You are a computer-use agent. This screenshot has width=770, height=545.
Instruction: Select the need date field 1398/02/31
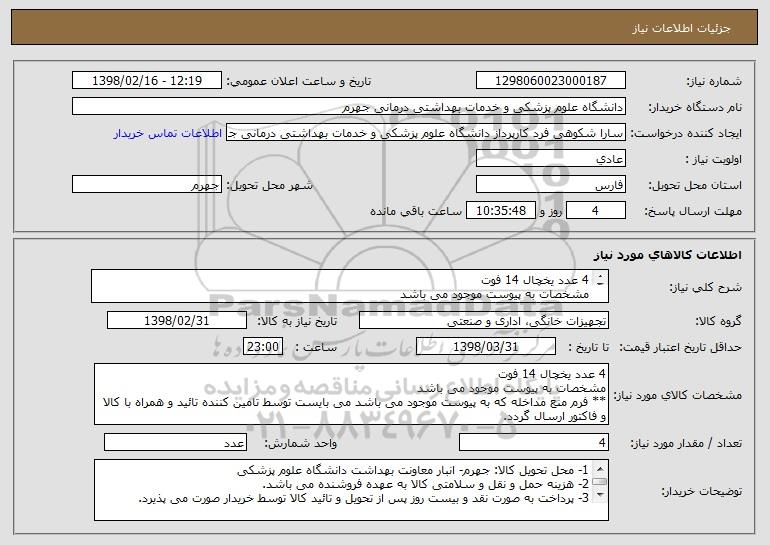tap(177, 321)
